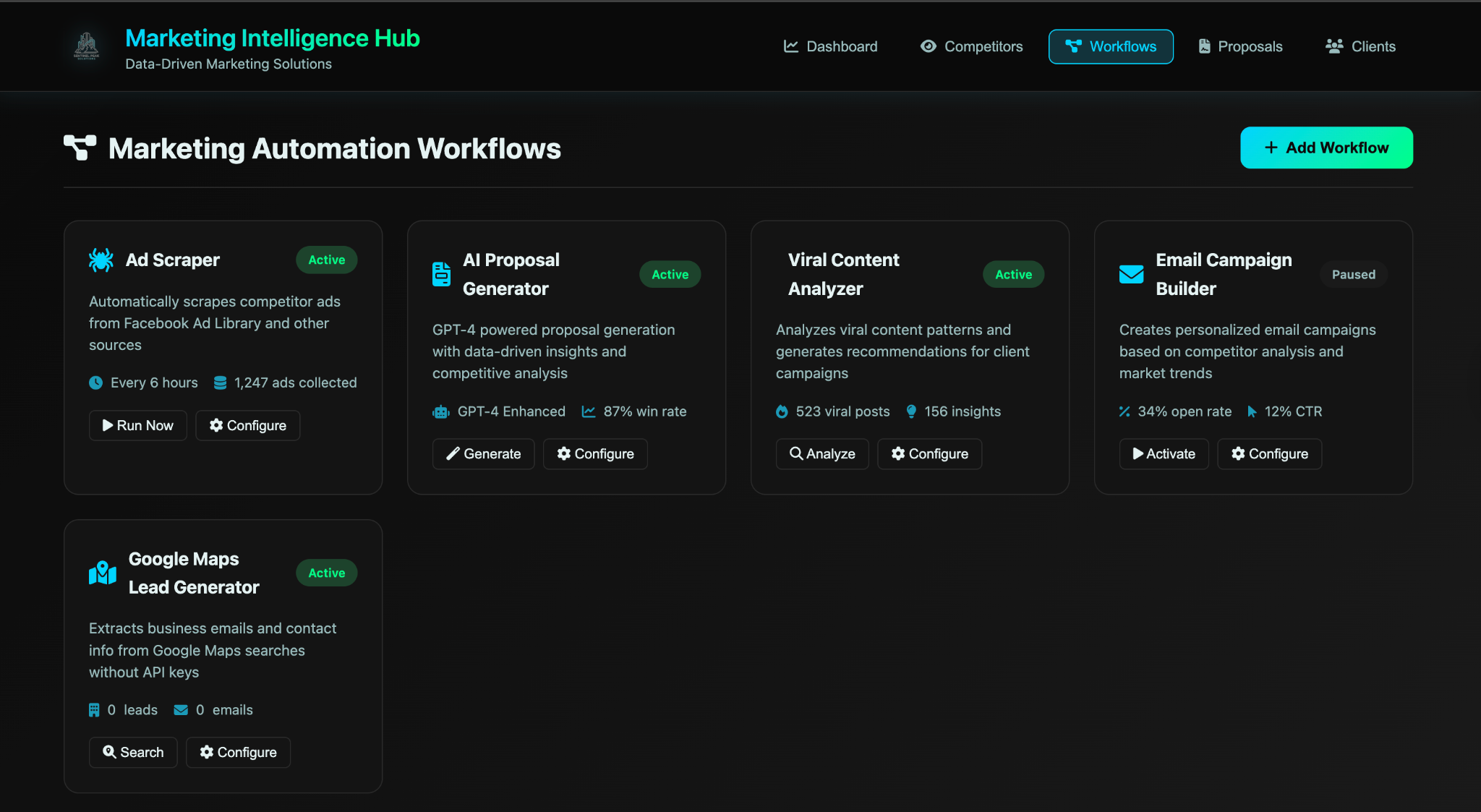Click the Ad Scraper spider icon

101,260
